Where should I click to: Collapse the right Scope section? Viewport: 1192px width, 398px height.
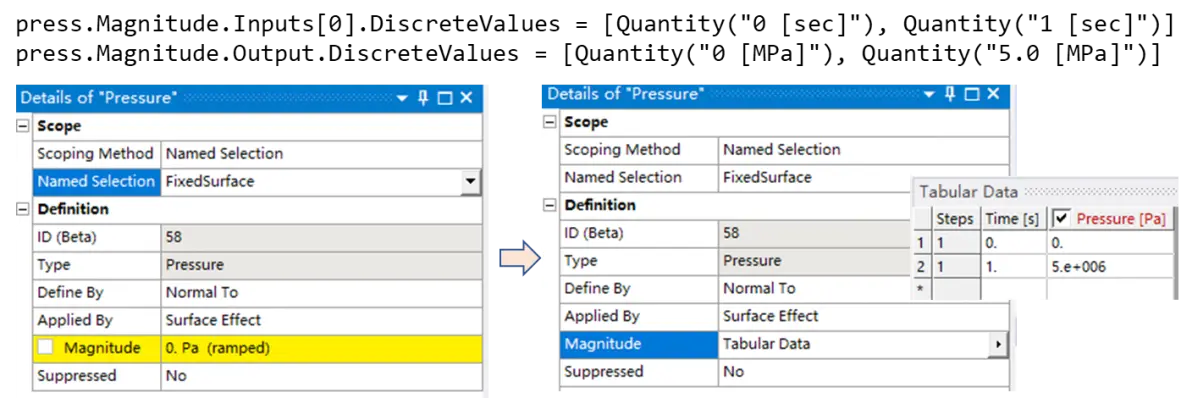[x=550, y=122]
